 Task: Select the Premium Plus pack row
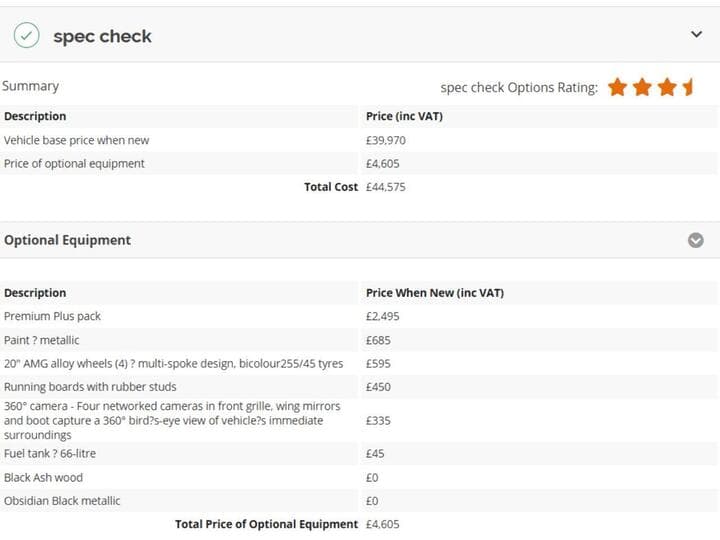tap(358, 316)
